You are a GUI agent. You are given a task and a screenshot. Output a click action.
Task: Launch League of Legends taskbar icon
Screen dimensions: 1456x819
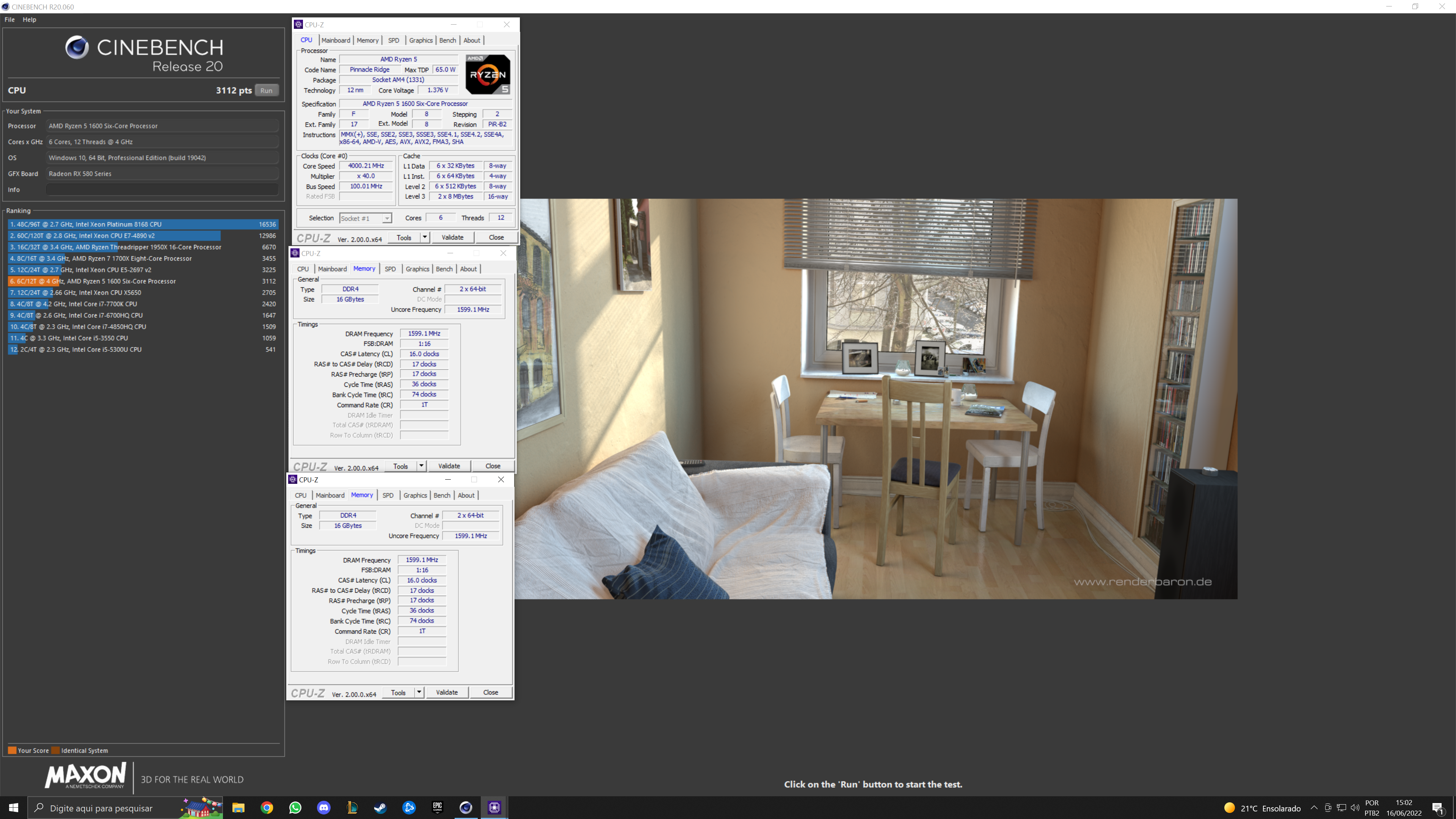click(x=351, y=808)
